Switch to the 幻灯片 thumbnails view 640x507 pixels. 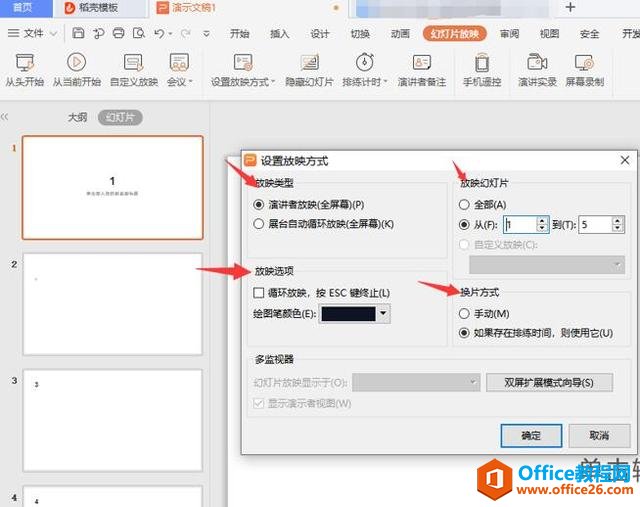pyautogui.click(x=120, y=118)
